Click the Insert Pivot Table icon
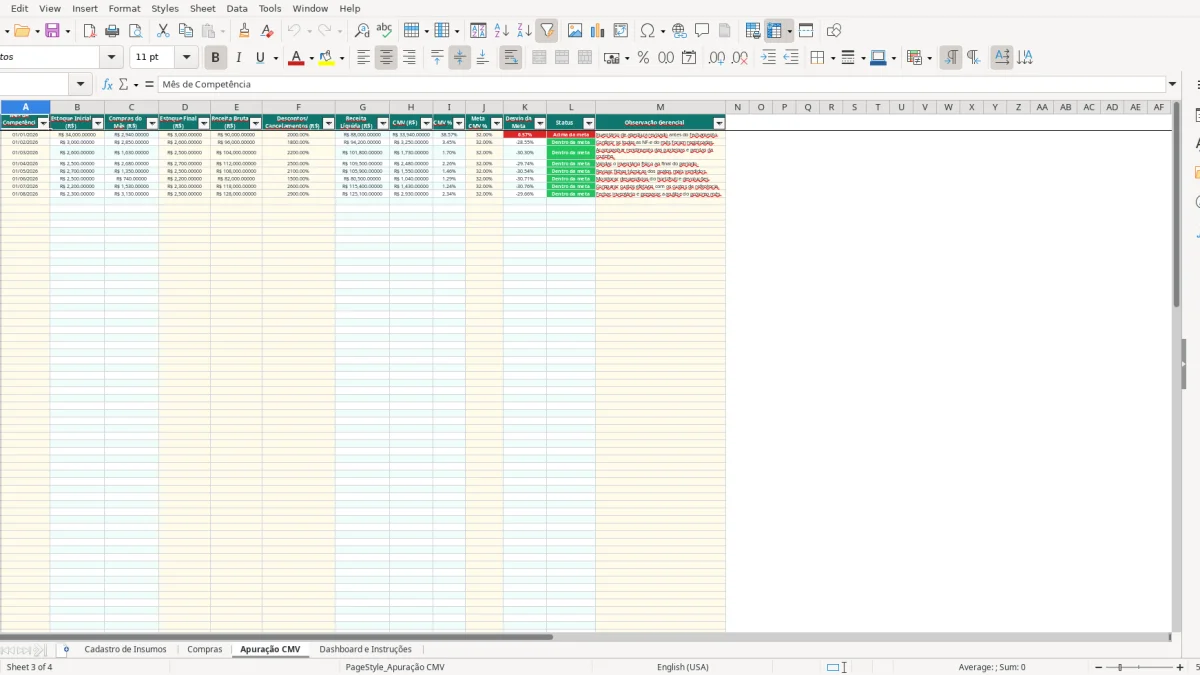This screenshot has width=1200, height=675. (x=621, y=31)
